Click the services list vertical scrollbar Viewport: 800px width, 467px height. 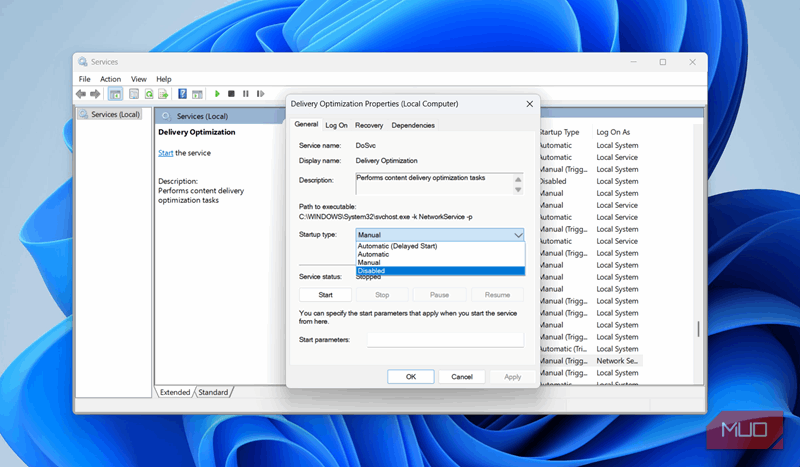(x=698, y=330)
